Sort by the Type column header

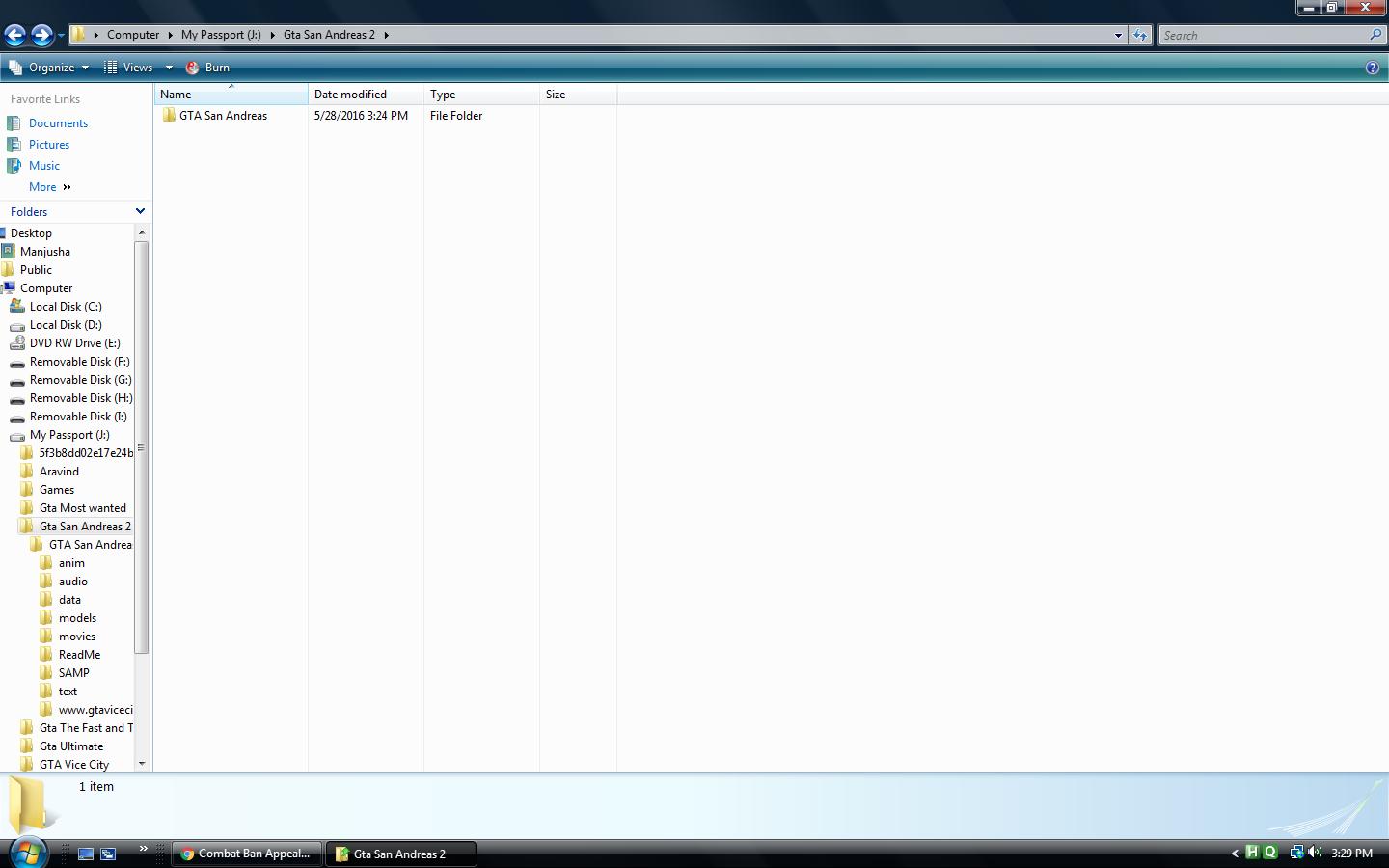click(x=481, y=95)
